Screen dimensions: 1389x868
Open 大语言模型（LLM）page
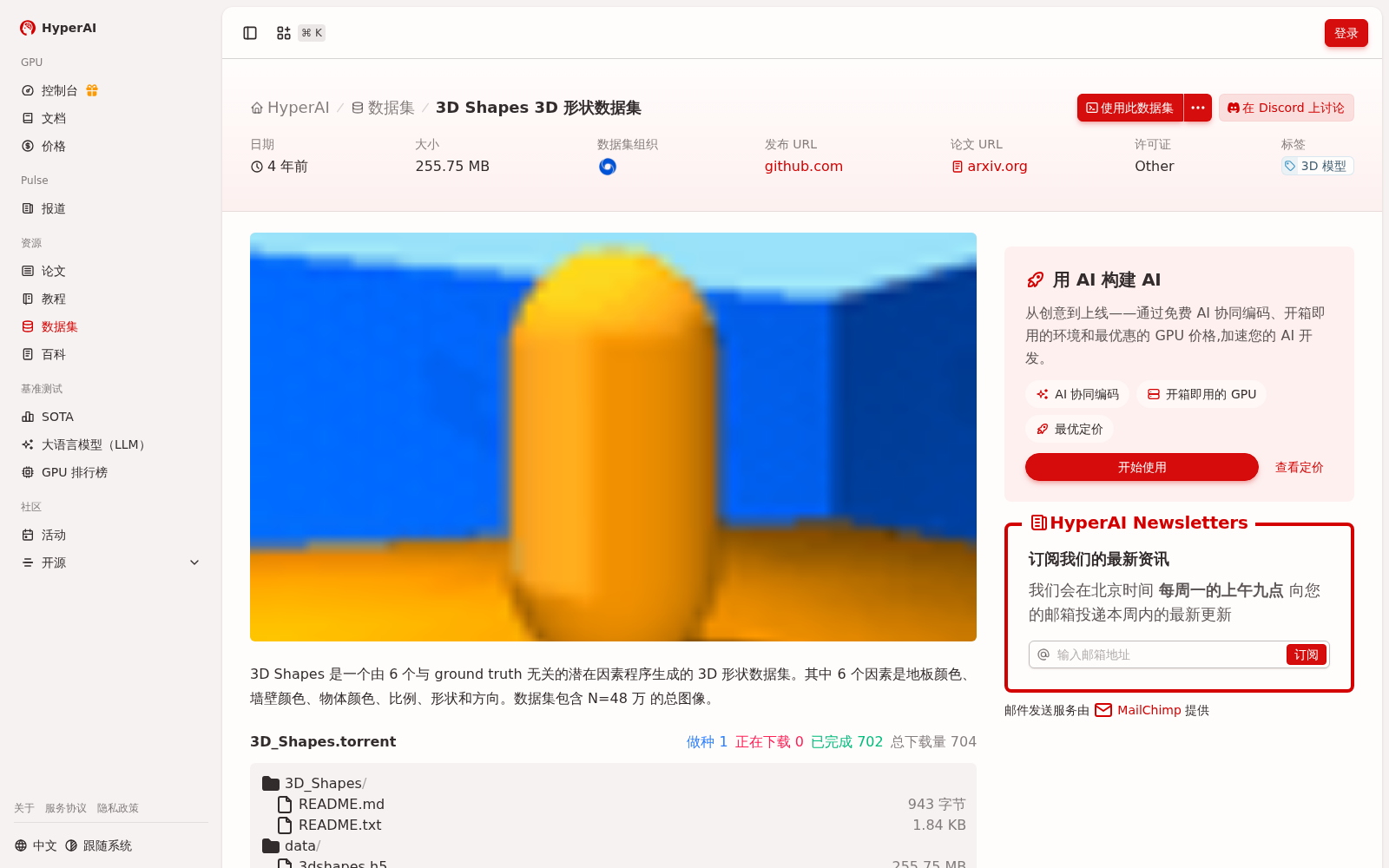111,444
